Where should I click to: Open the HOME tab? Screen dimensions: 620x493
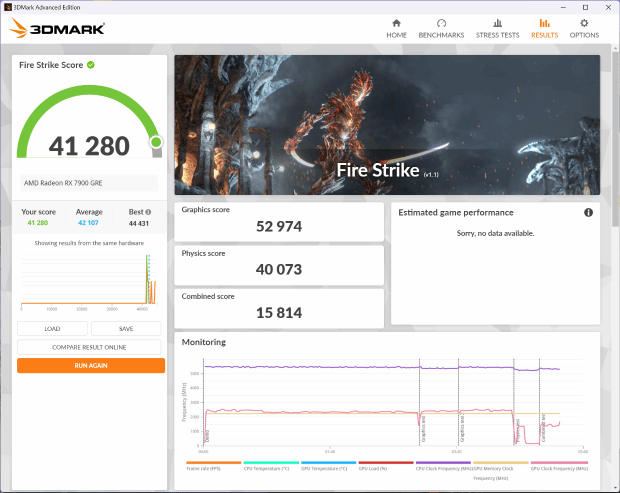[x=396, y=29]
